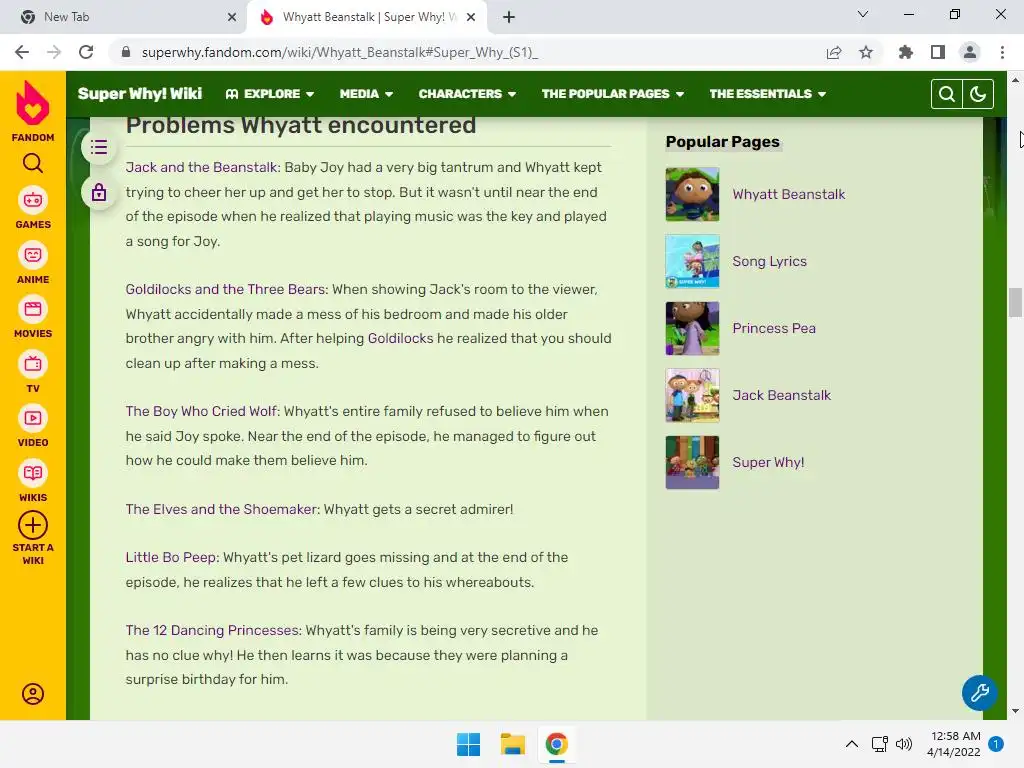This screenshot has width=1024, height=768.
Task: Expand The Popular Pages dropdown
Action: (x=613, y=94)
